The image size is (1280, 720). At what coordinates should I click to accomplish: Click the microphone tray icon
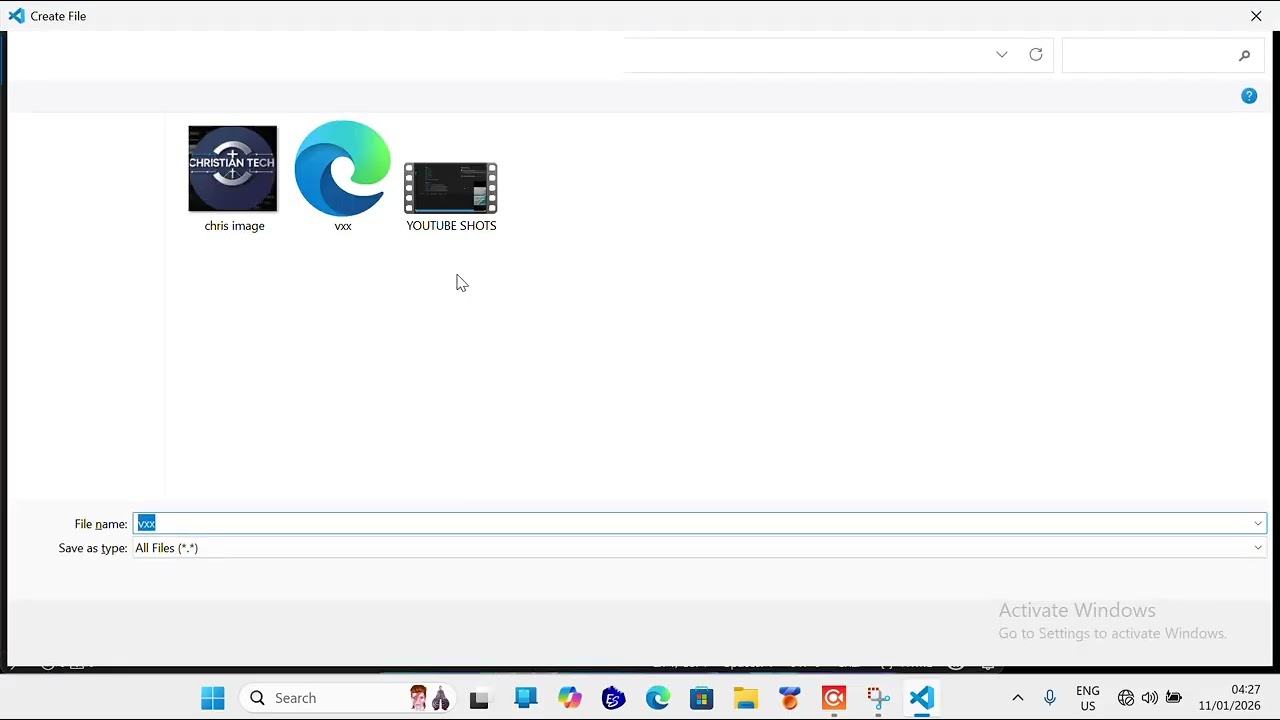coord(1050,698)
